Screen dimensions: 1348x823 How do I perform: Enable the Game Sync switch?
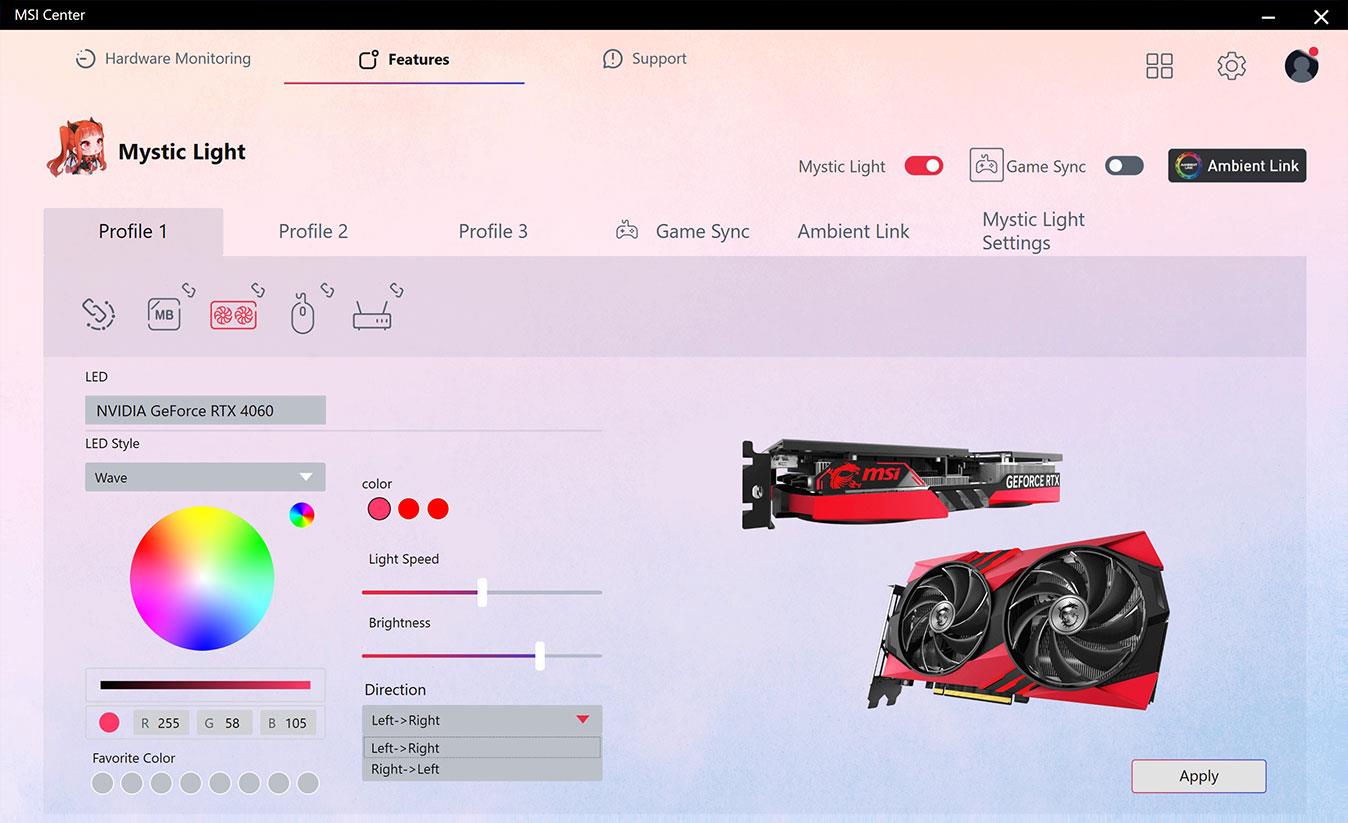point(1124,166)
